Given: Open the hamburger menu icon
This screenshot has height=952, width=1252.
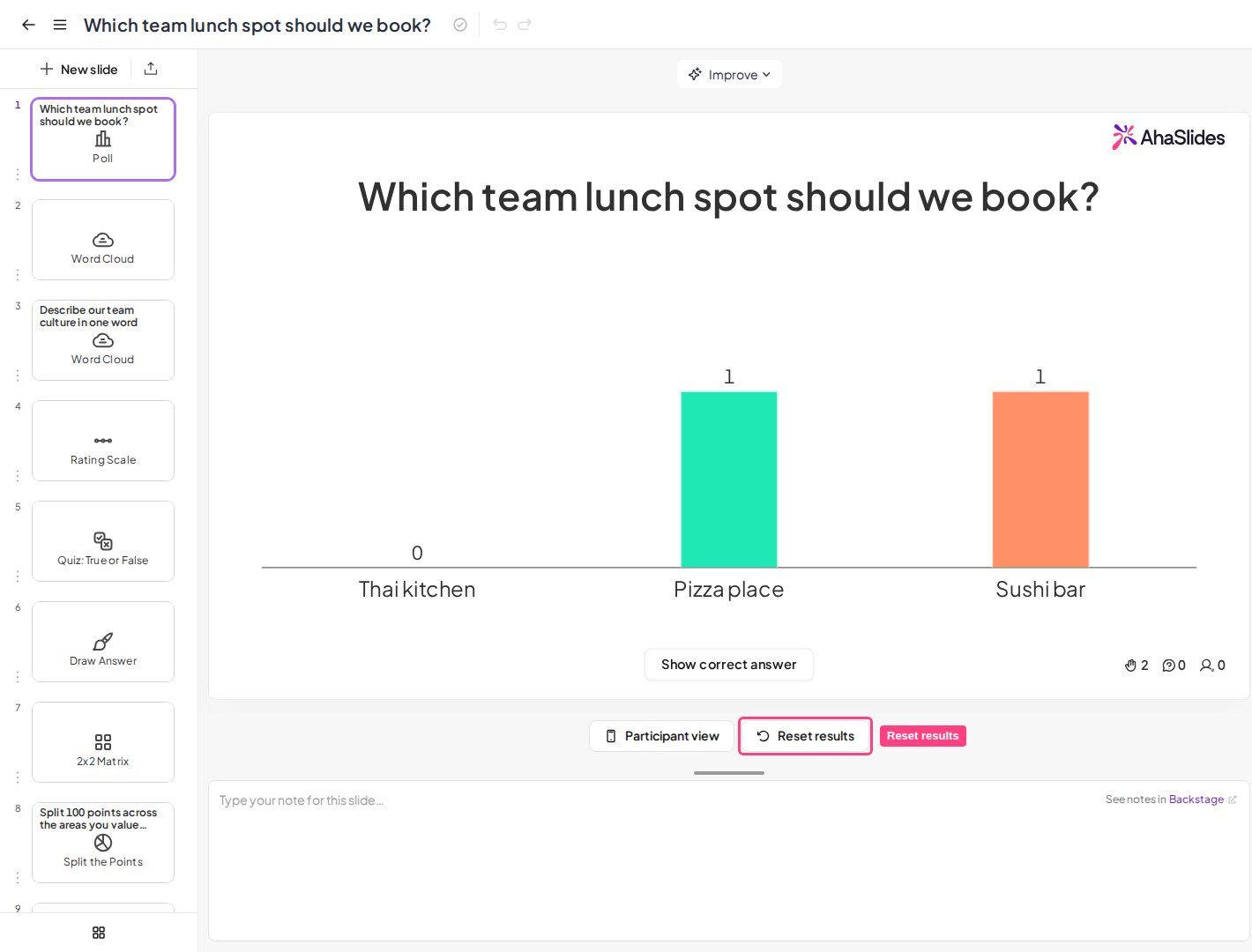Looking at the screenshot, I should [60, 25].
